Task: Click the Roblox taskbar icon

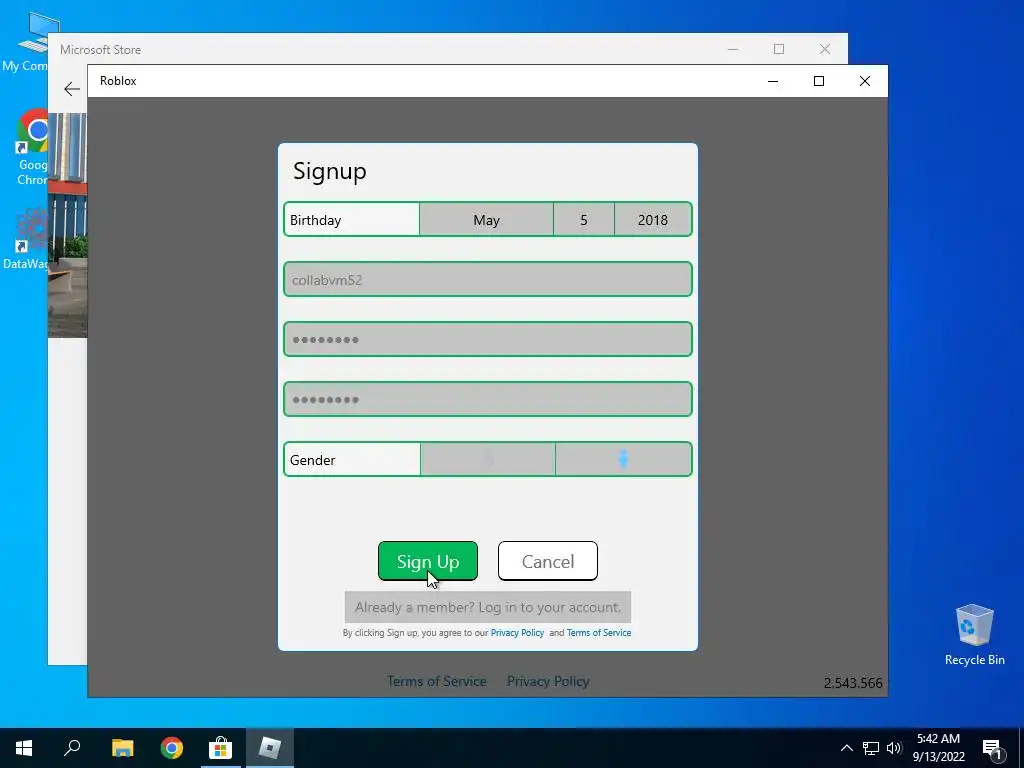Action: [x=270, y=748]
